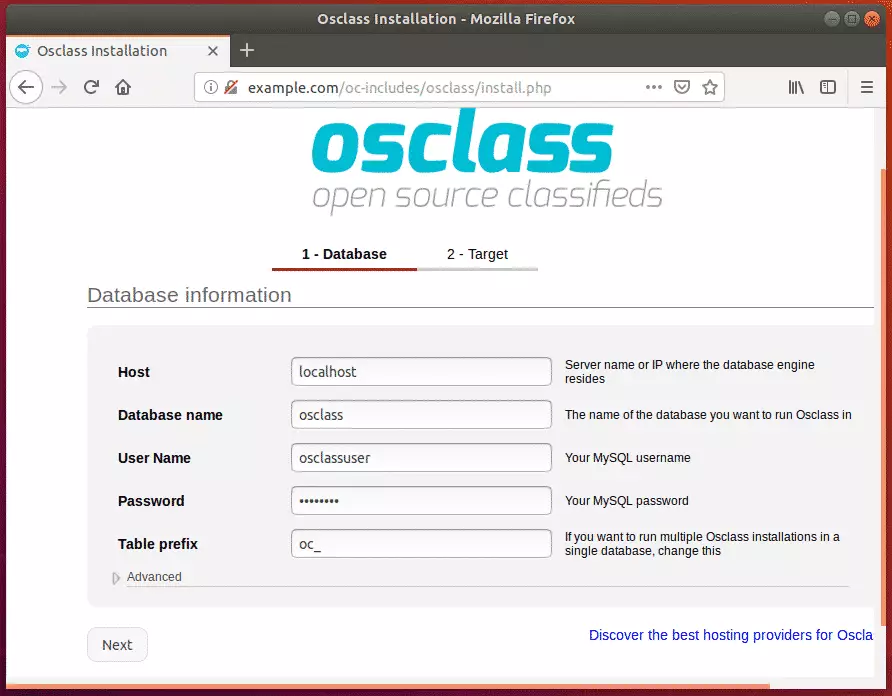
Task: Open page actions three-dot menu
Action: (x=654, y=87)
